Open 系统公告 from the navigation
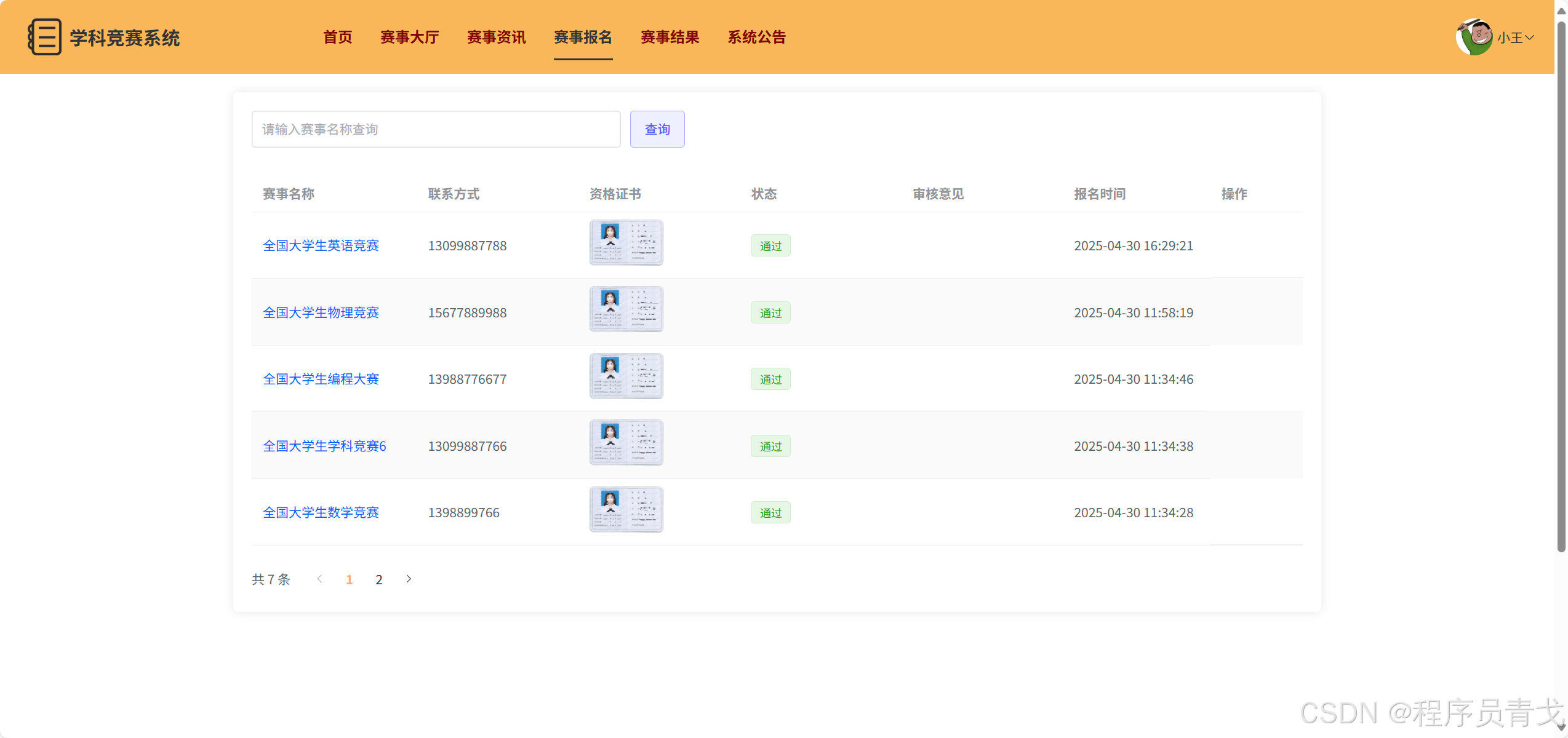Image resolution: width=1568 pixels, height=738 pixels. coord(756,37)
